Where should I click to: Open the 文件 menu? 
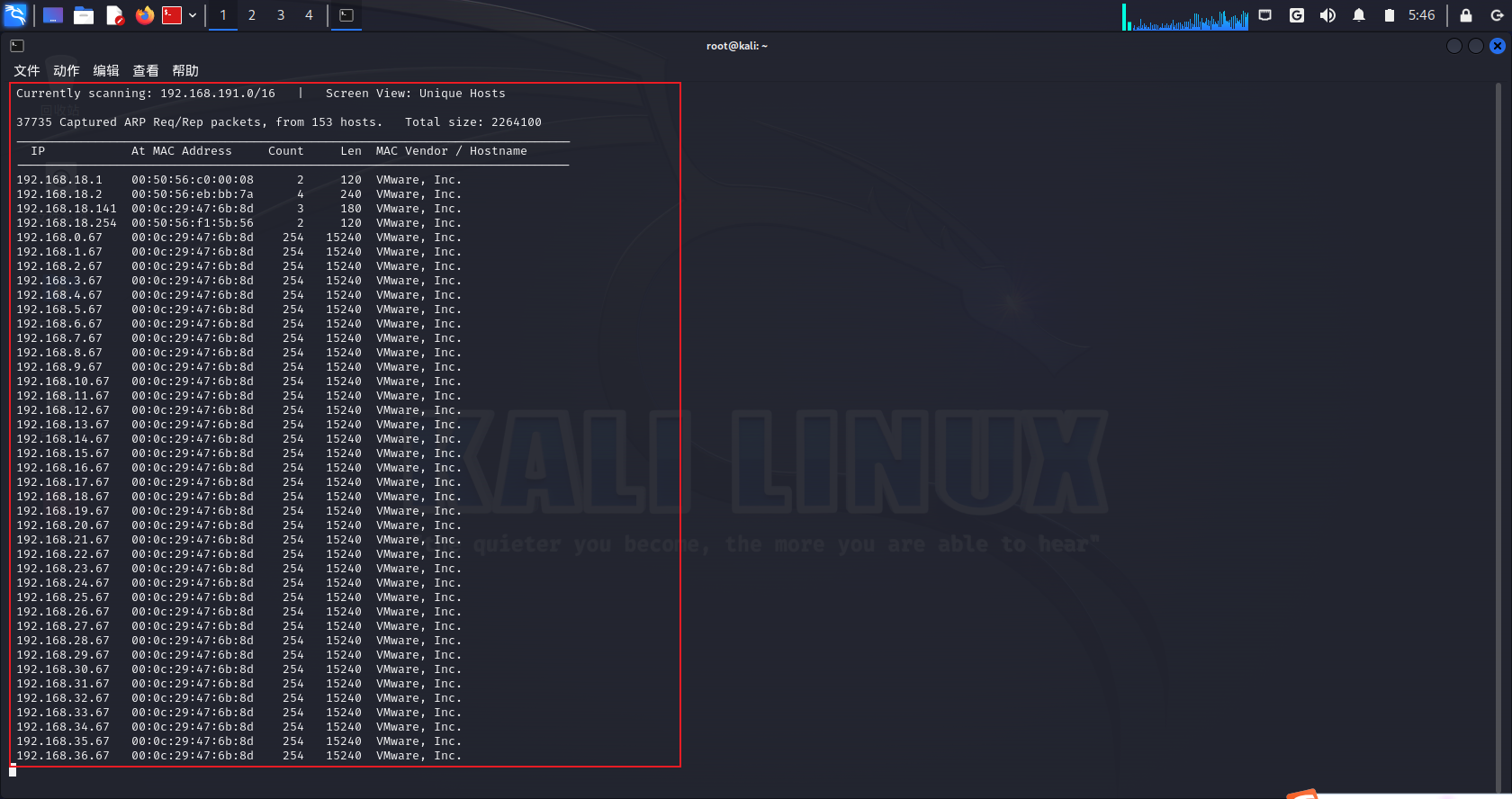(x=27, y=71)
